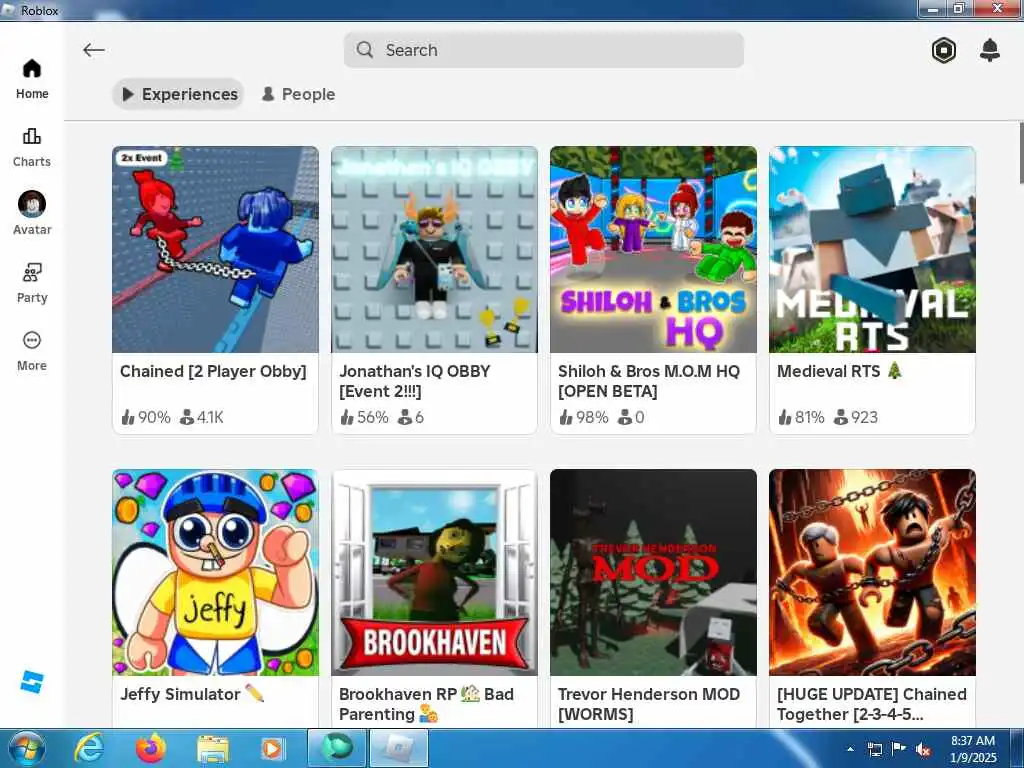This screenshot has width=1024, height=768.
Task: Minimize the Roblox window
Action: (932, 9)
